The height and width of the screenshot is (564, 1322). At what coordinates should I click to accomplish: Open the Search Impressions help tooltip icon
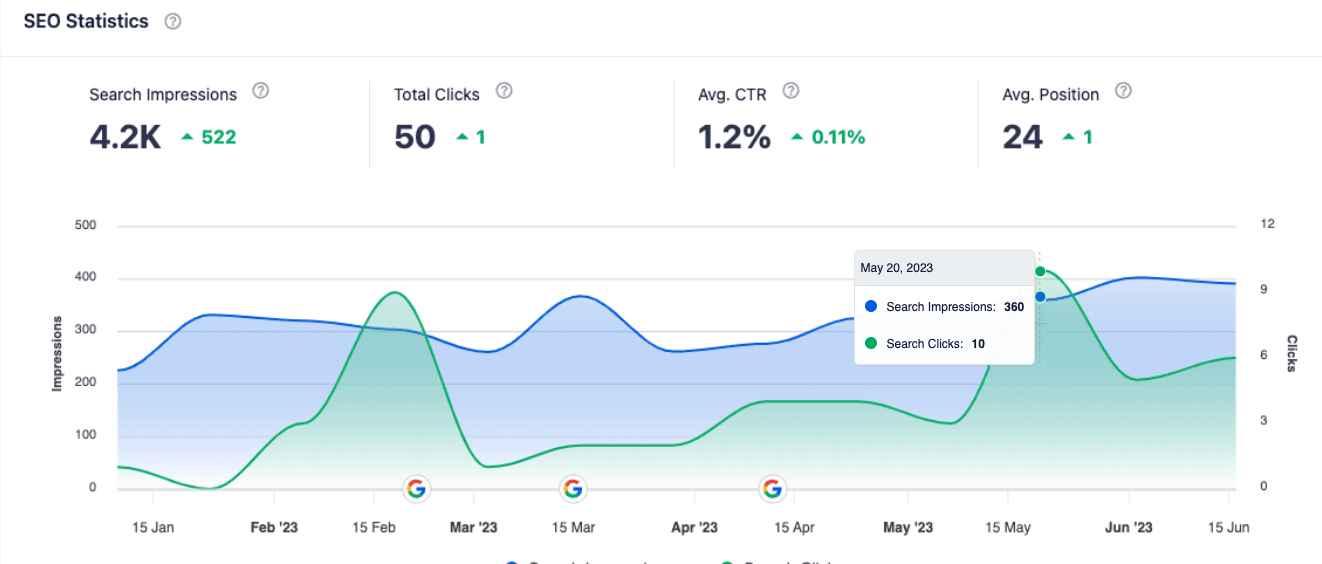click(x=261, y=91)
